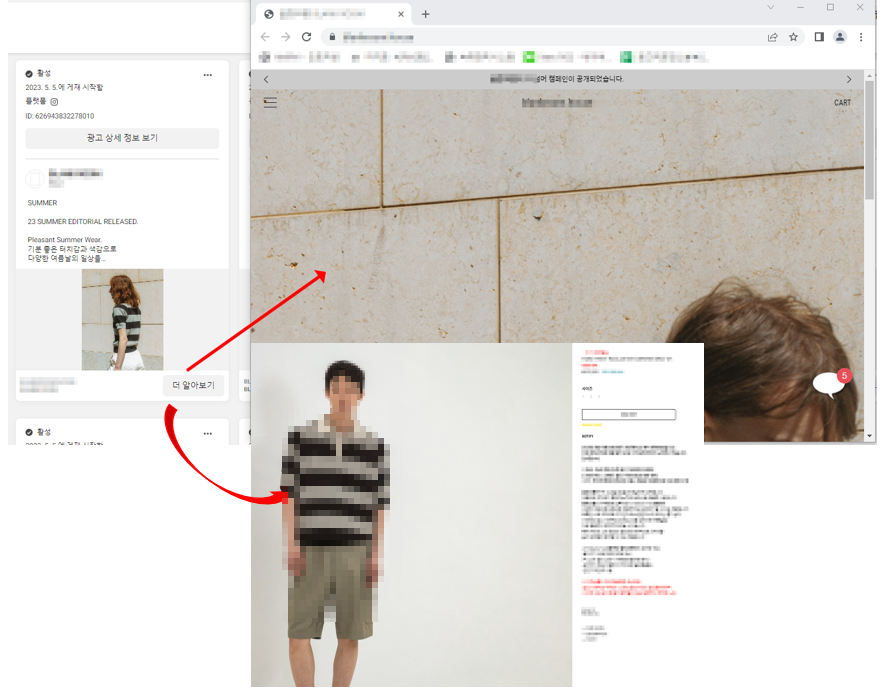Viewport: 882px width, 700px height.
Task: Open the advertiser's round profile avatar
Action: point(35,179)
